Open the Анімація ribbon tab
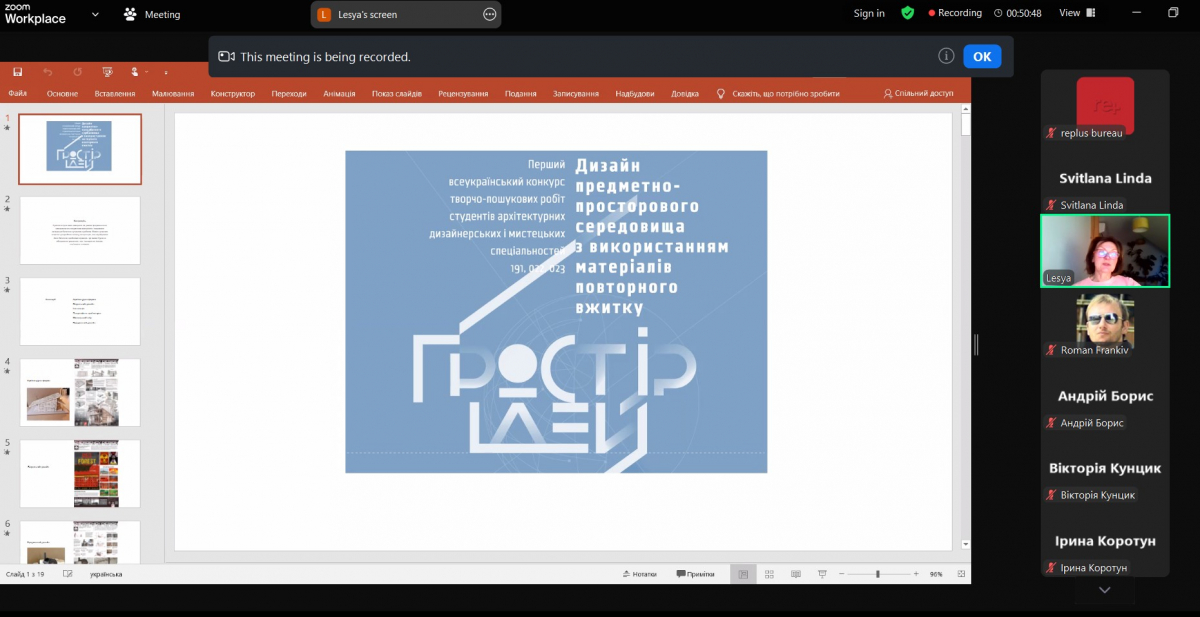 [339, 94]
